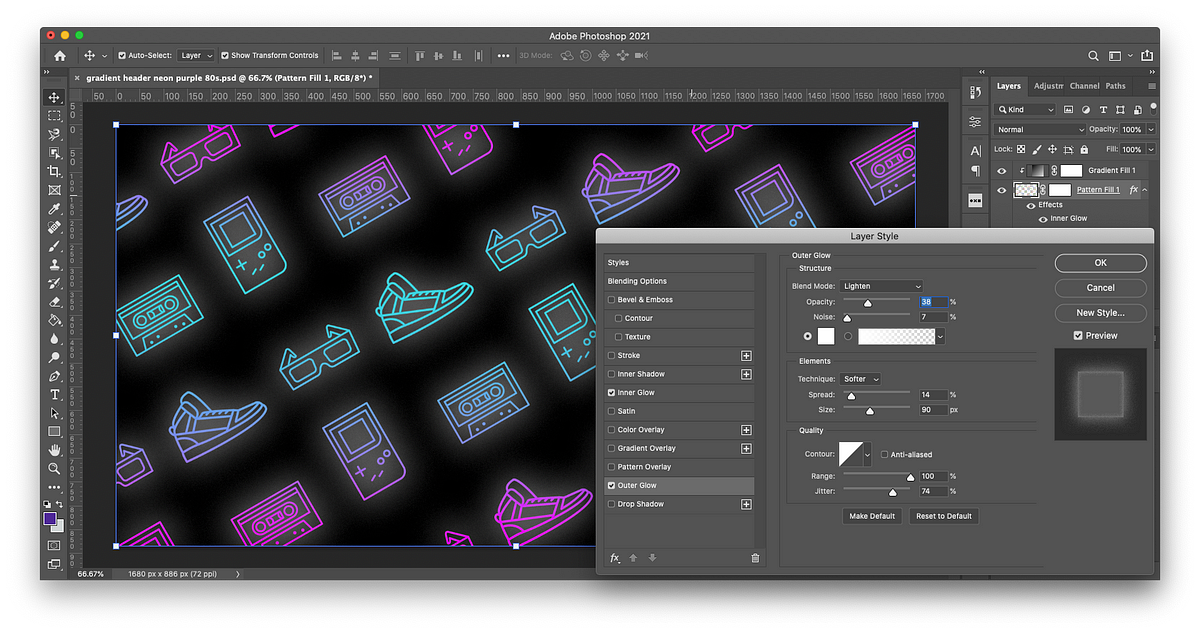Collapse Pattern Fill 1 effects list

(1145, 190)
